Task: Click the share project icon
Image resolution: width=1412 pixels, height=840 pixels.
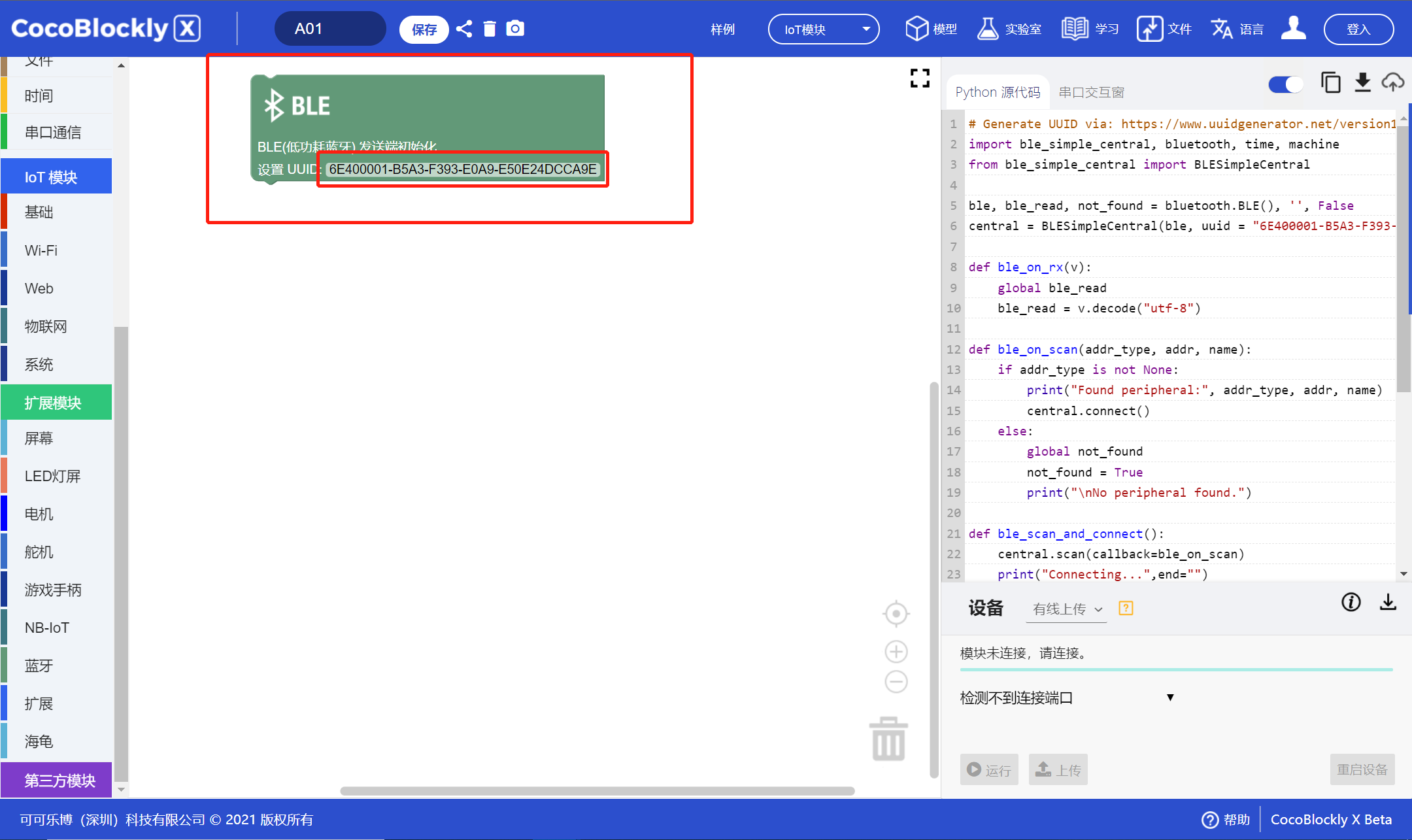Action: pos(464,29)
